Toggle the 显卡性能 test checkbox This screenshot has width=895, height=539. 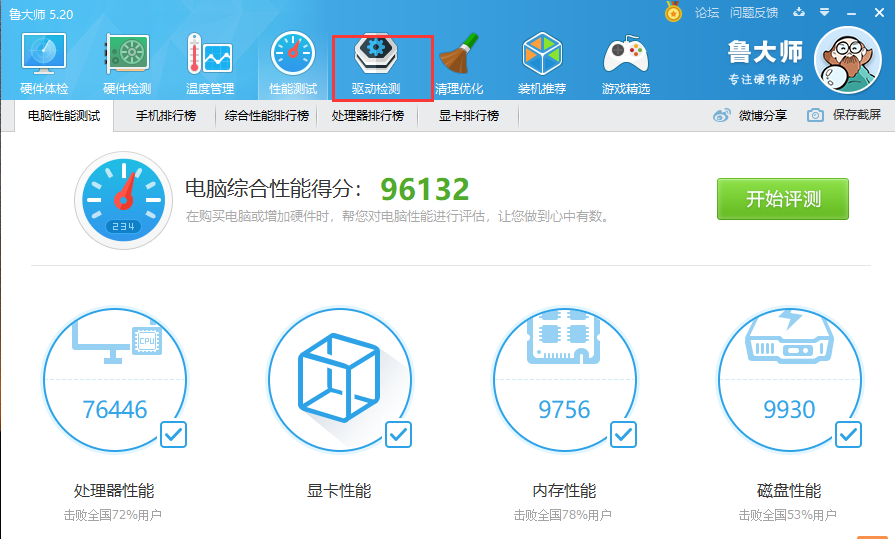click(x=398, y=434)
